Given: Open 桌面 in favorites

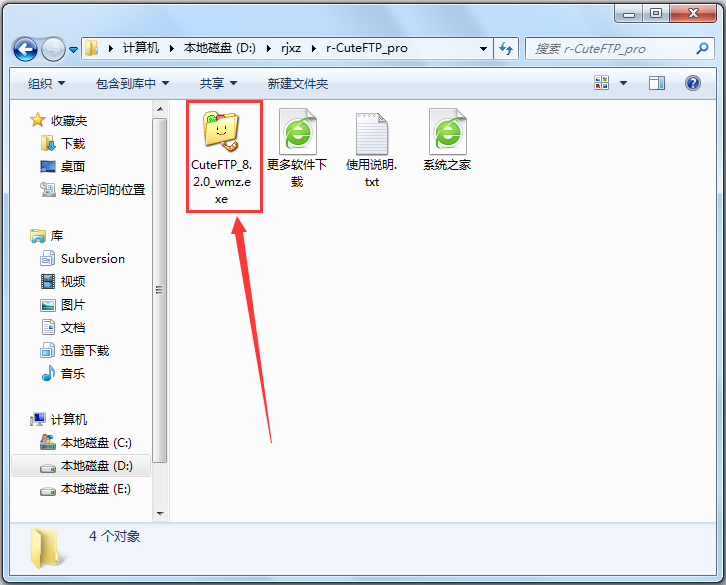Looking at the screenshot, I should click(73, 166).
